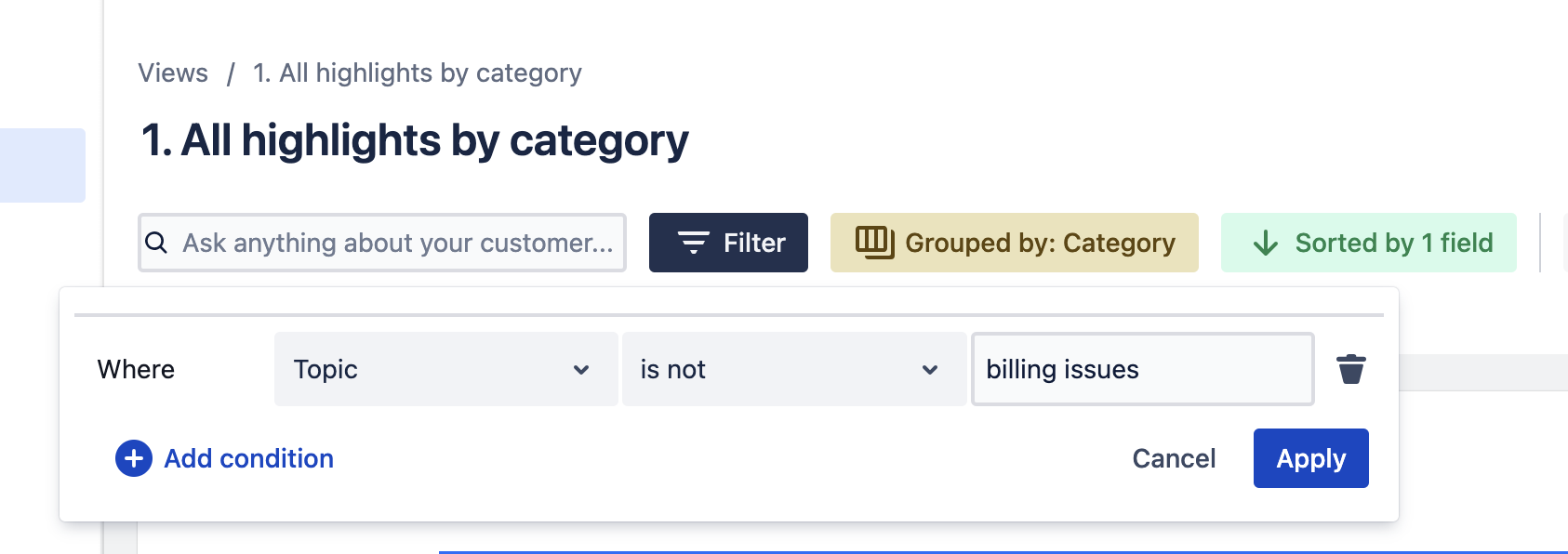Open the 'Sorted by 1 field' options
Viewport: 1568px width, 554px height.
point(1368,243)
